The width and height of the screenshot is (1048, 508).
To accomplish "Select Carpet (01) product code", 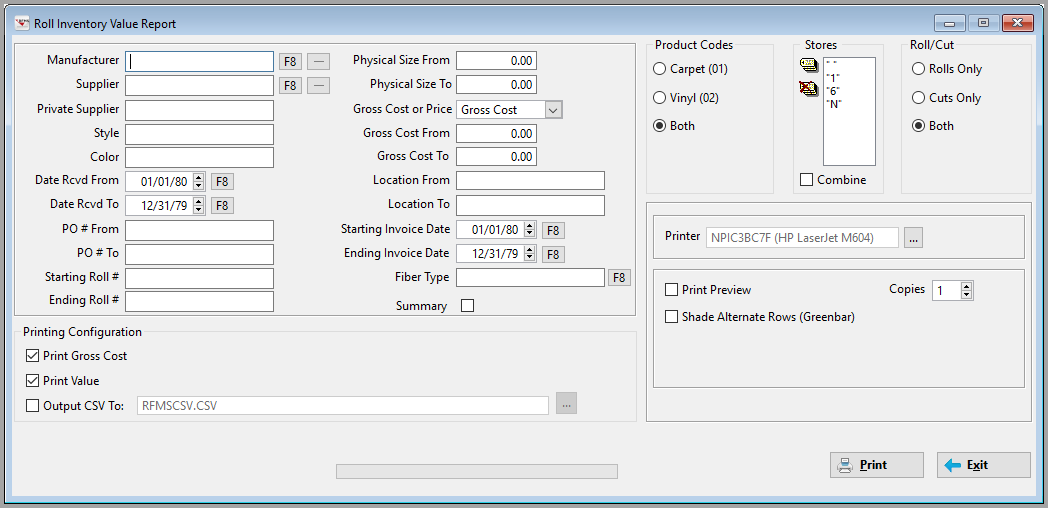I will point(690,69).
